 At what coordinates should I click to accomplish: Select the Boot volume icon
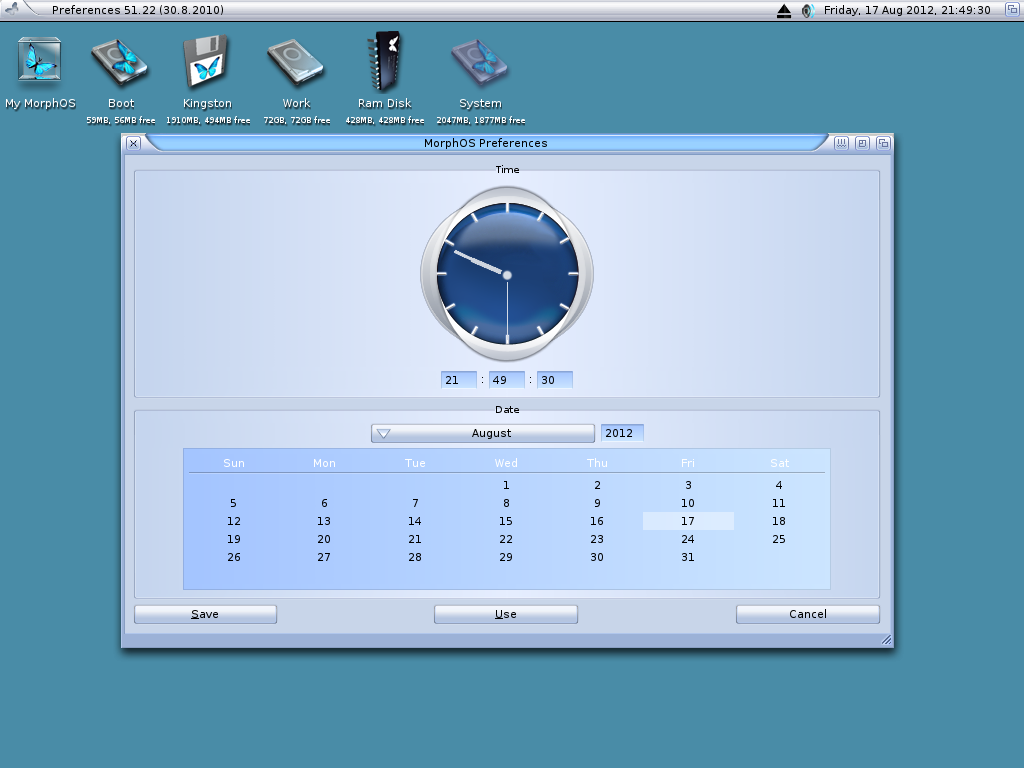click(120, 63)
